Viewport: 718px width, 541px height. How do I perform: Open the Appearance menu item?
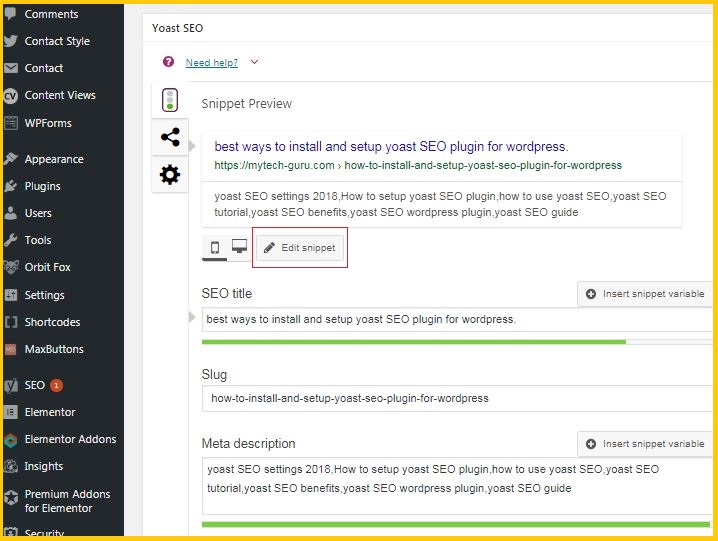click(x=54, y=159)
